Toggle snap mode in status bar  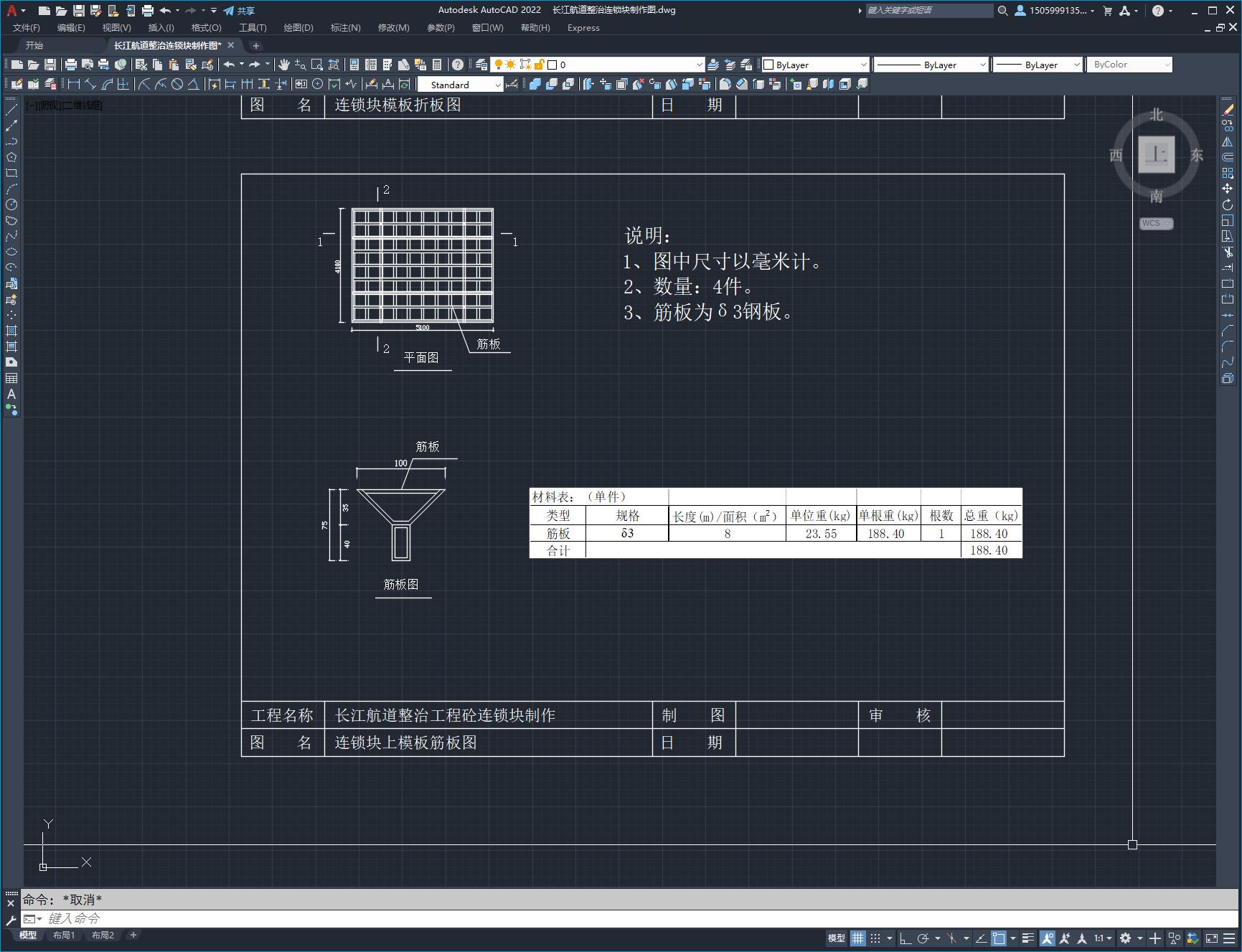pos(875,938)
